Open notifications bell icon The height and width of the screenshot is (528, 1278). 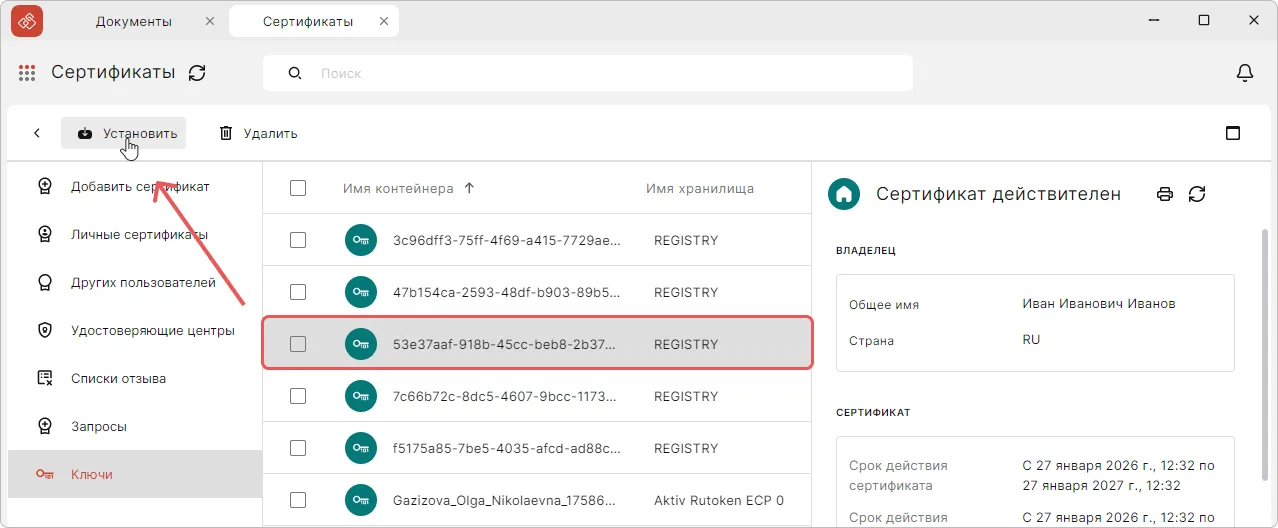(x=1245, y=73)
